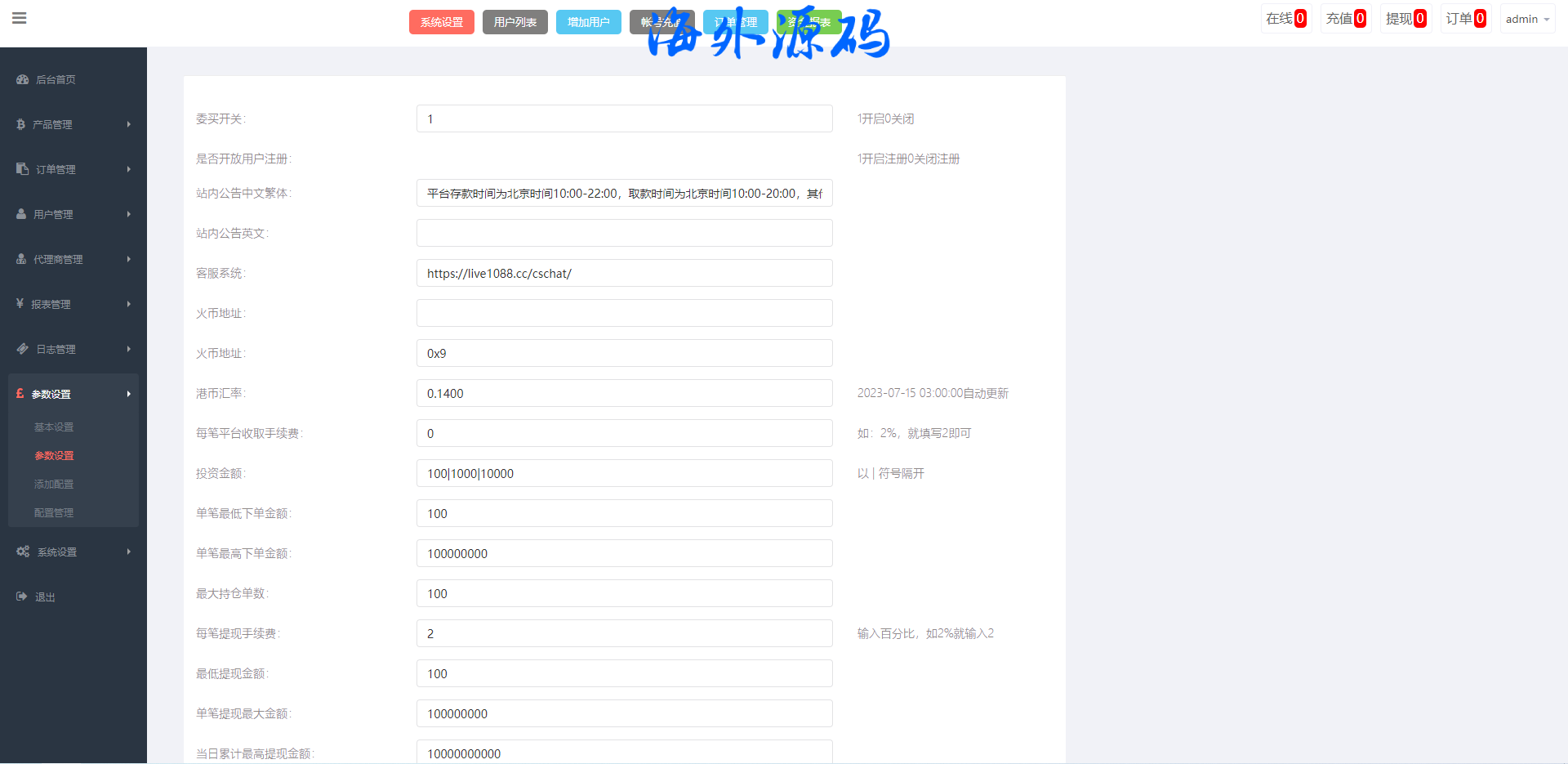Click the order icon beside 订单管理

22,169
